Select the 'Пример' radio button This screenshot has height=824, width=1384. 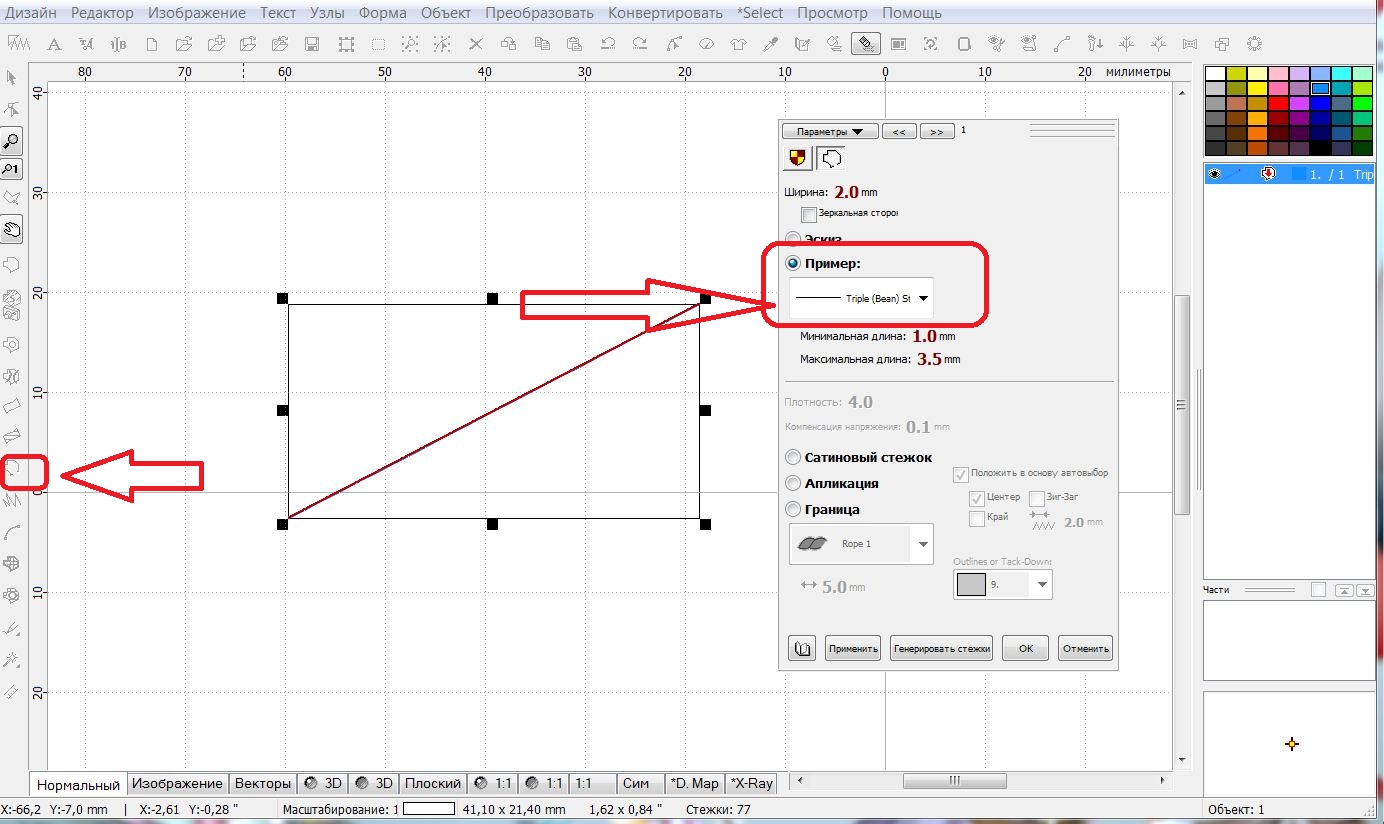point(793,264)
